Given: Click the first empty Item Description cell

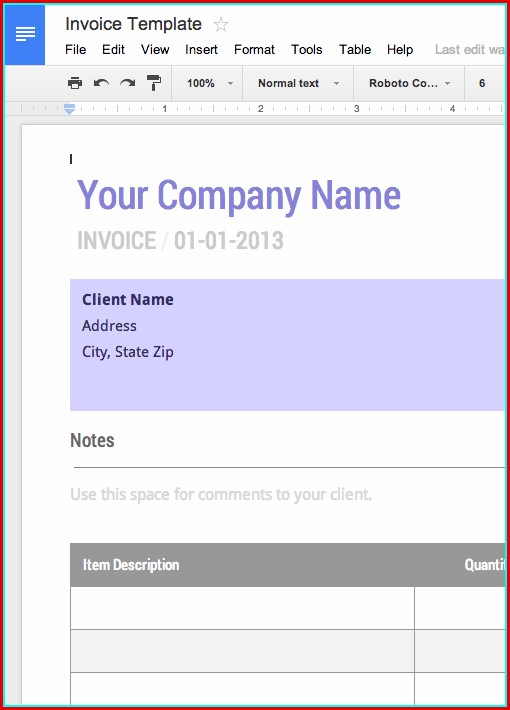Looking at the screenshot, I should click(242, 608).
